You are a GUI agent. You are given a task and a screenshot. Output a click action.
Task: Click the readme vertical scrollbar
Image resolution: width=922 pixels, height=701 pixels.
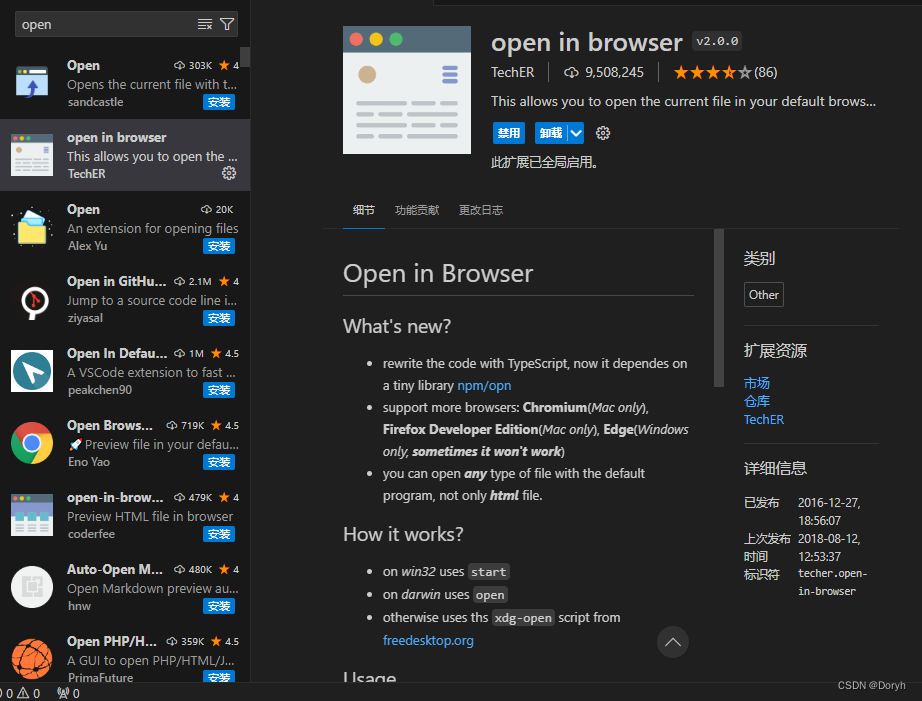(x=719, y=308)
